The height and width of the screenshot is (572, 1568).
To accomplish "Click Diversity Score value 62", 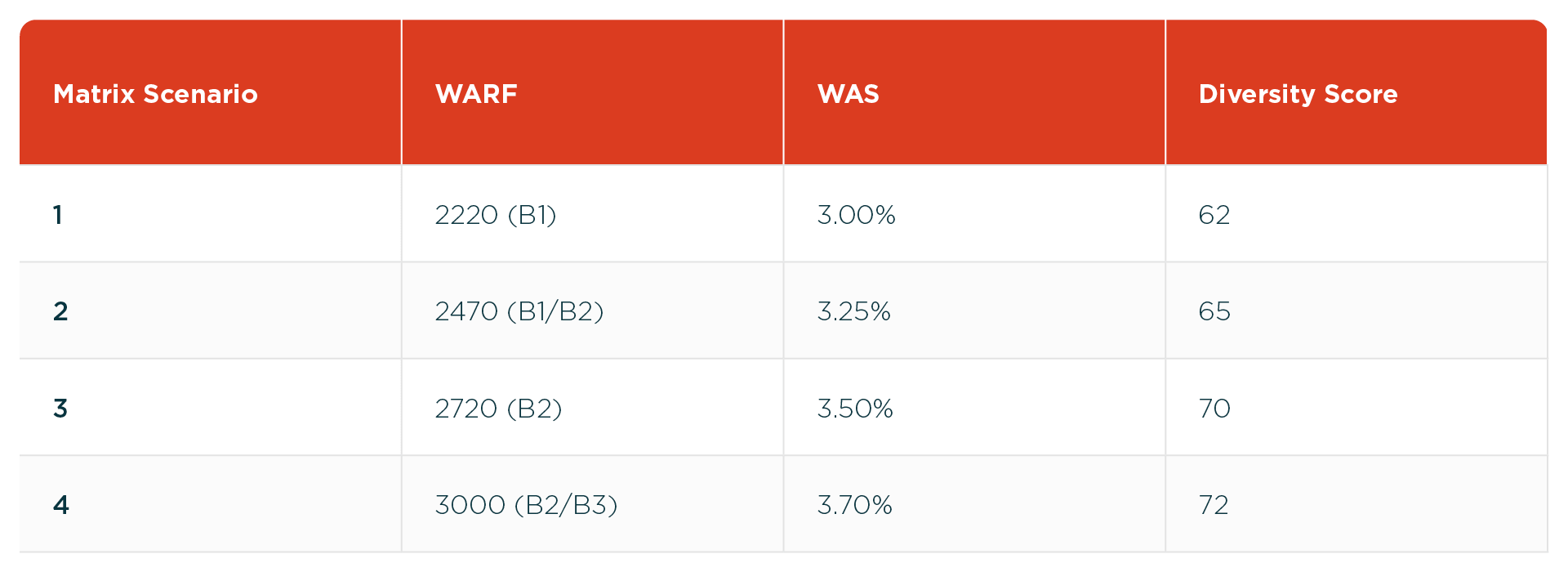I will pos(1214,215).
